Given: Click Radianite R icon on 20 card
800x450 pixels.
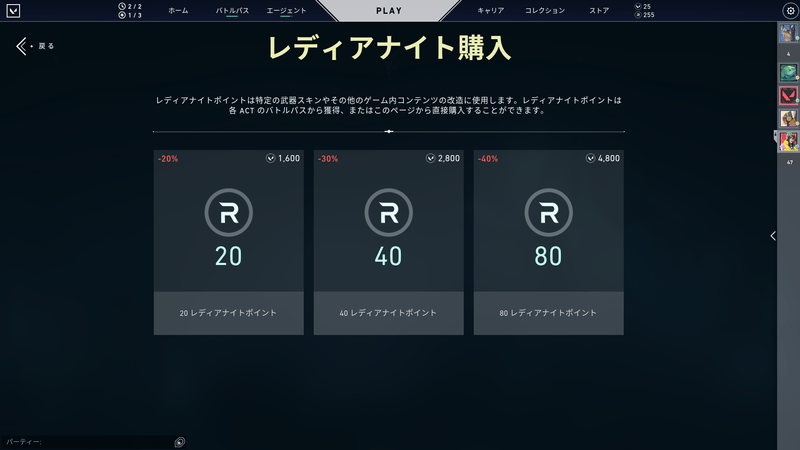Looking at the screenshot, I should [229, 212].
